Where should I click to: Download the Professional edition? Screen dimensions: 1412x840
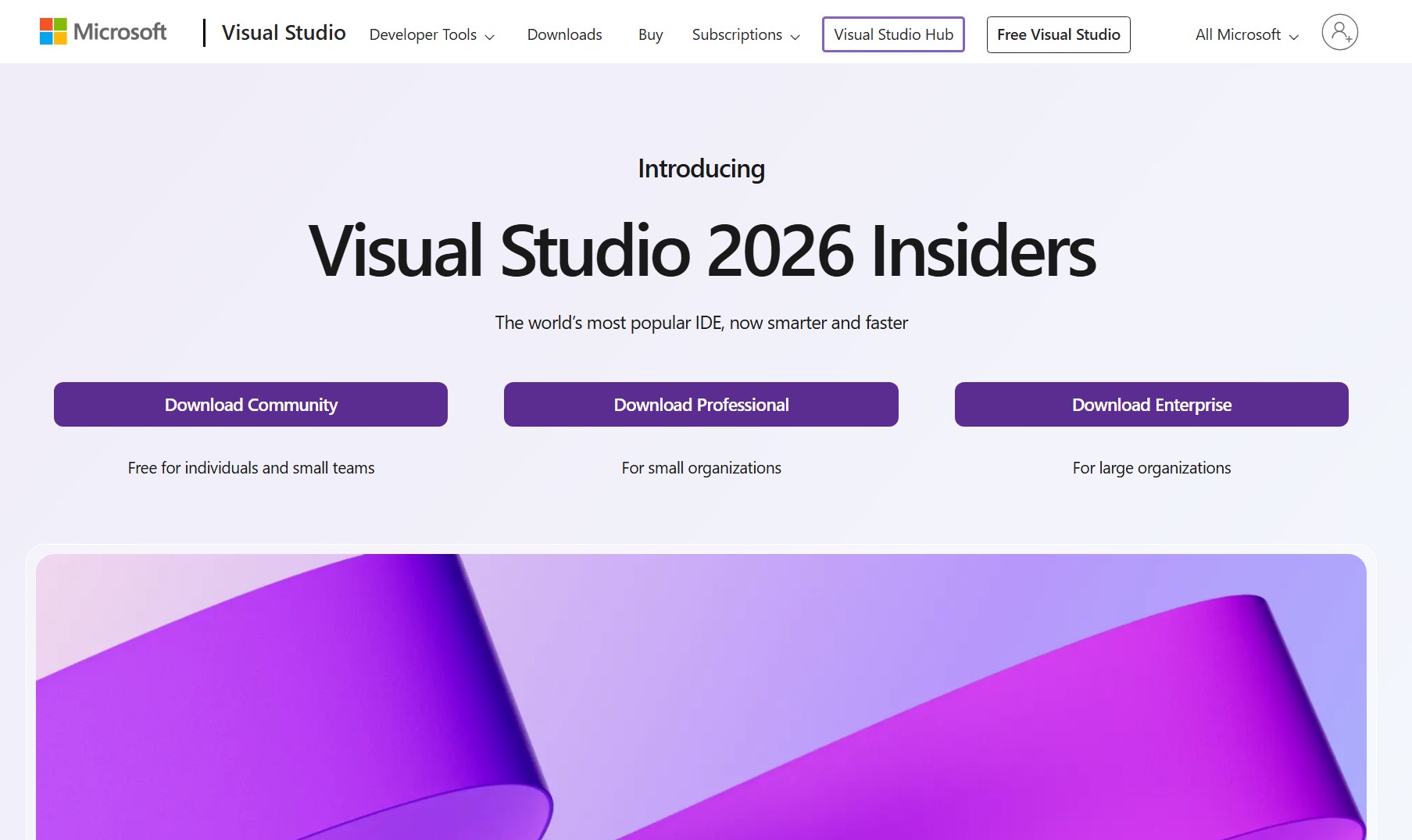(701, 405)
